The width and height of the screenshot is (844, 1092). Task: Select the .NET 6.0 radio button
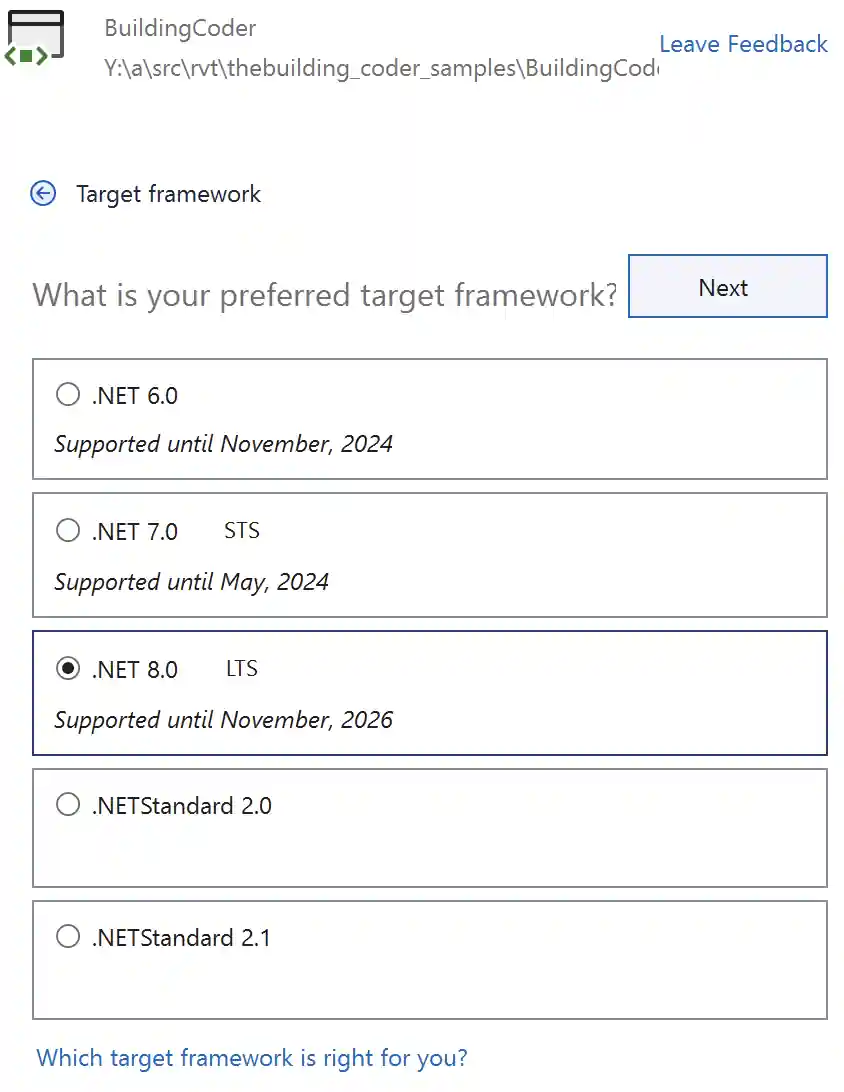pos(68,394)
